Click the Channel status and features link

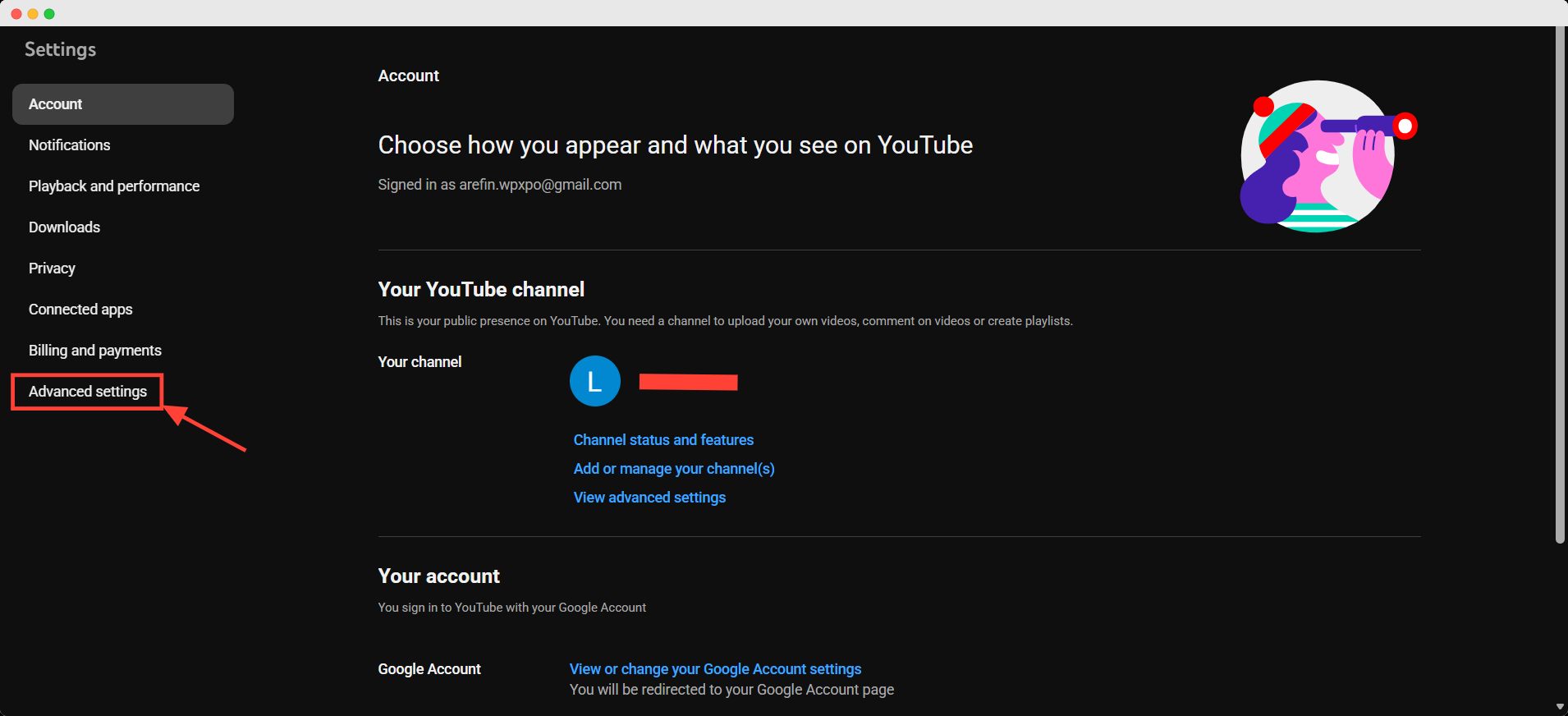click(663, 440)
